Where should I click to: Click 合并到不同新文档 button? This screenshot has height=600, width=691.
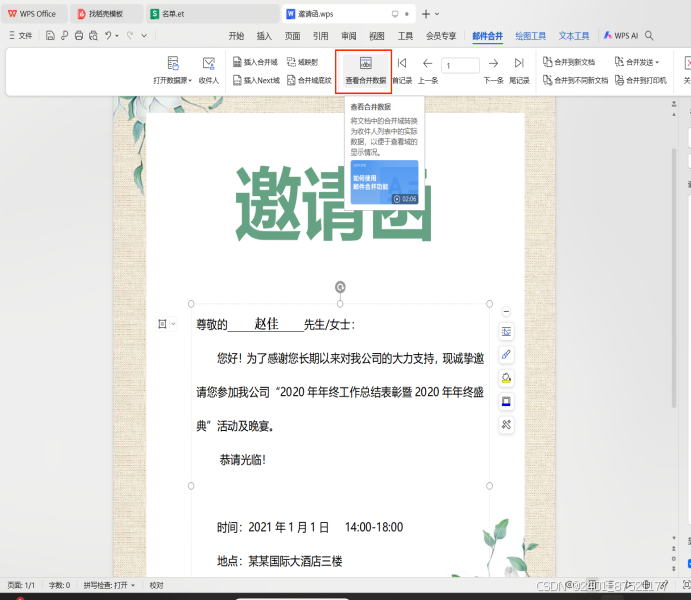pos(575,80)
